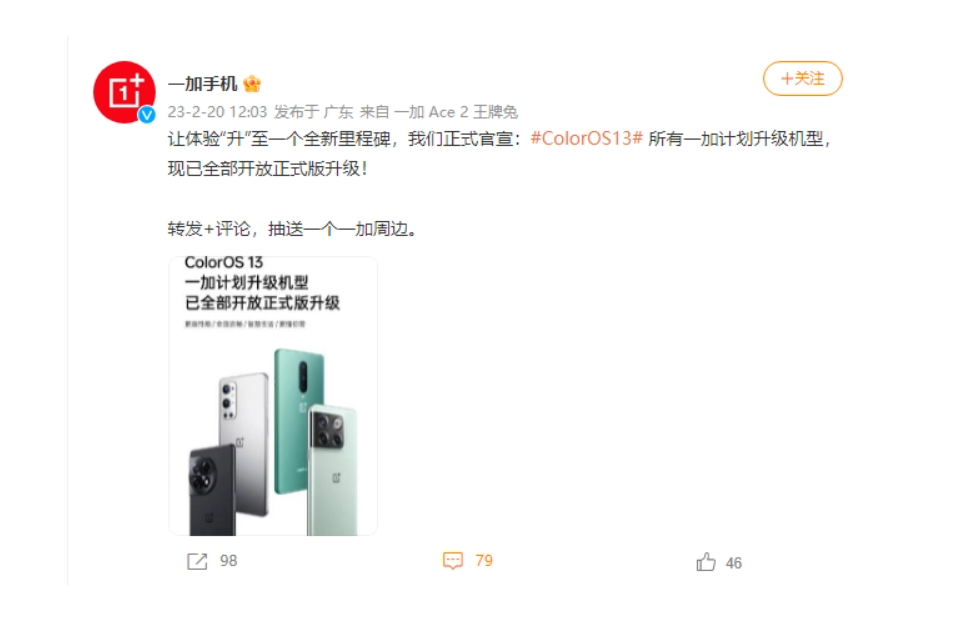Follow the account with +关注 button
Screen dimensions: 963x620
tap(803, 79)
